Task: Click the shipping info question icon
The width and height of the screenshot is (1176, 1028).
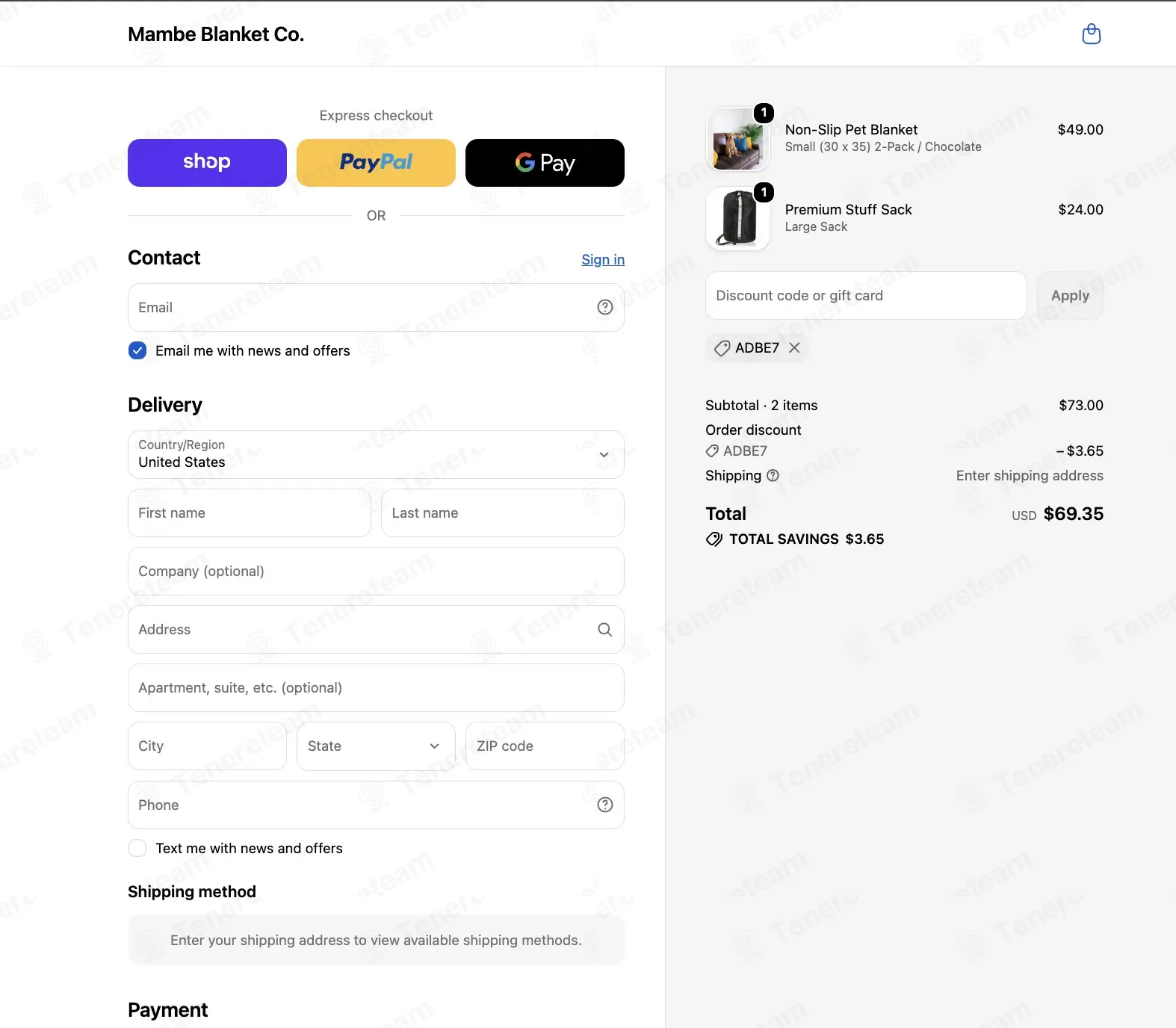Action: click(x=773, y=475)
